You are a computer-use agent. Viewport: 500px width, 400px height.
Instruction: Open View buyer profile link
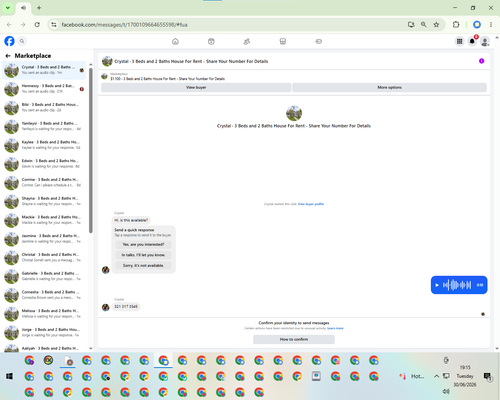pos(311,204)
